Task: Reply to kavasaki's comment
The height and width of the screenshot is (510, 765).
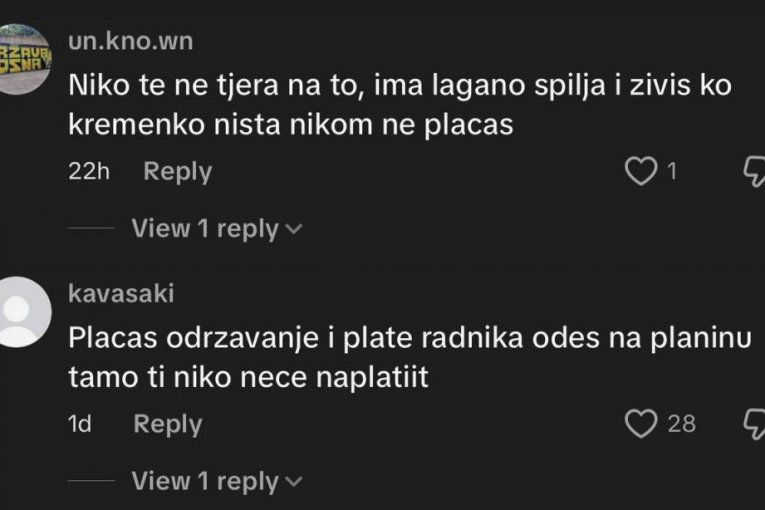Action: point(167,424)
